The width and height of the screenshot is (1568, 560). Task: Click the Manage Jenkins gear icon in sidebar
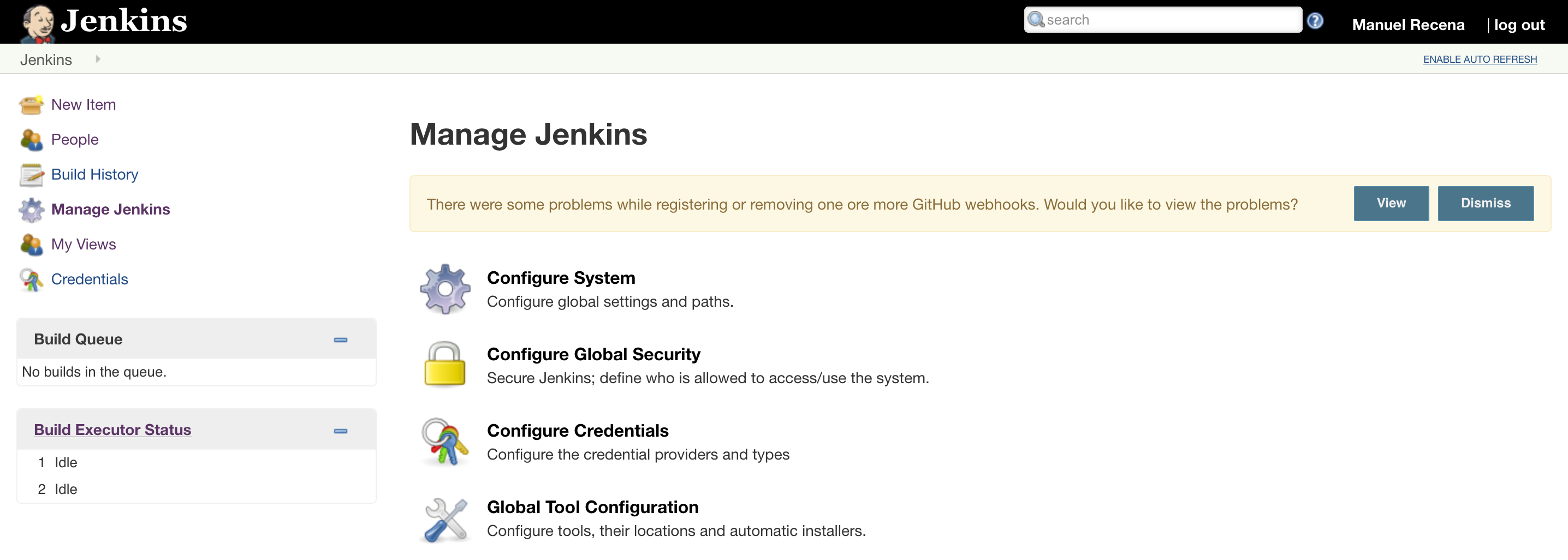click(31, 210)
